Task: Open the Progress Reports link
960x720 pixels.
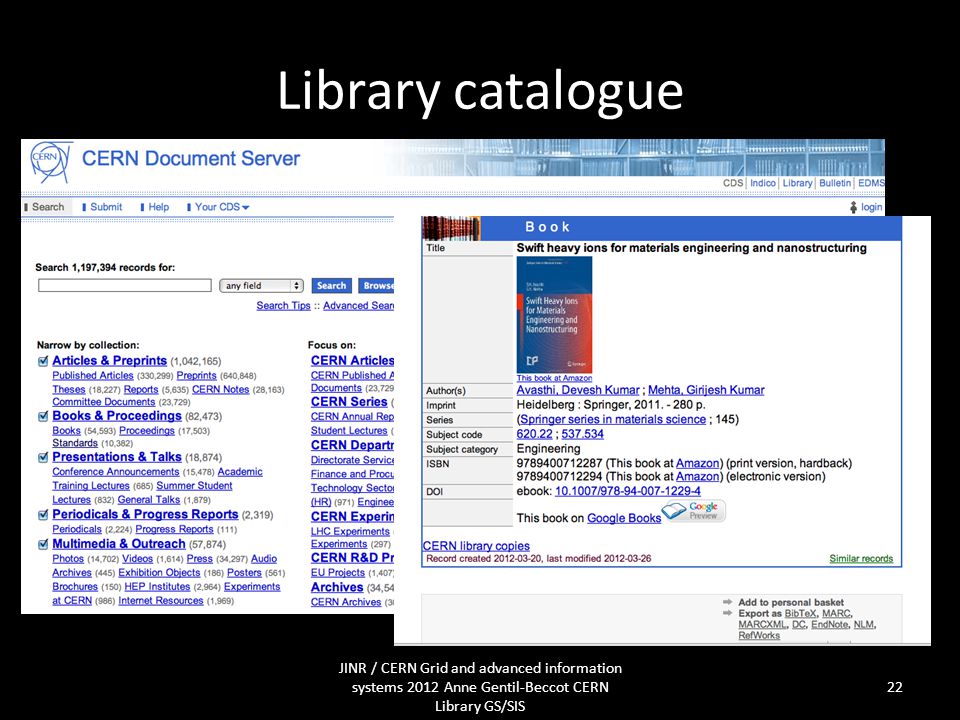Action: (x=174, y=529)
